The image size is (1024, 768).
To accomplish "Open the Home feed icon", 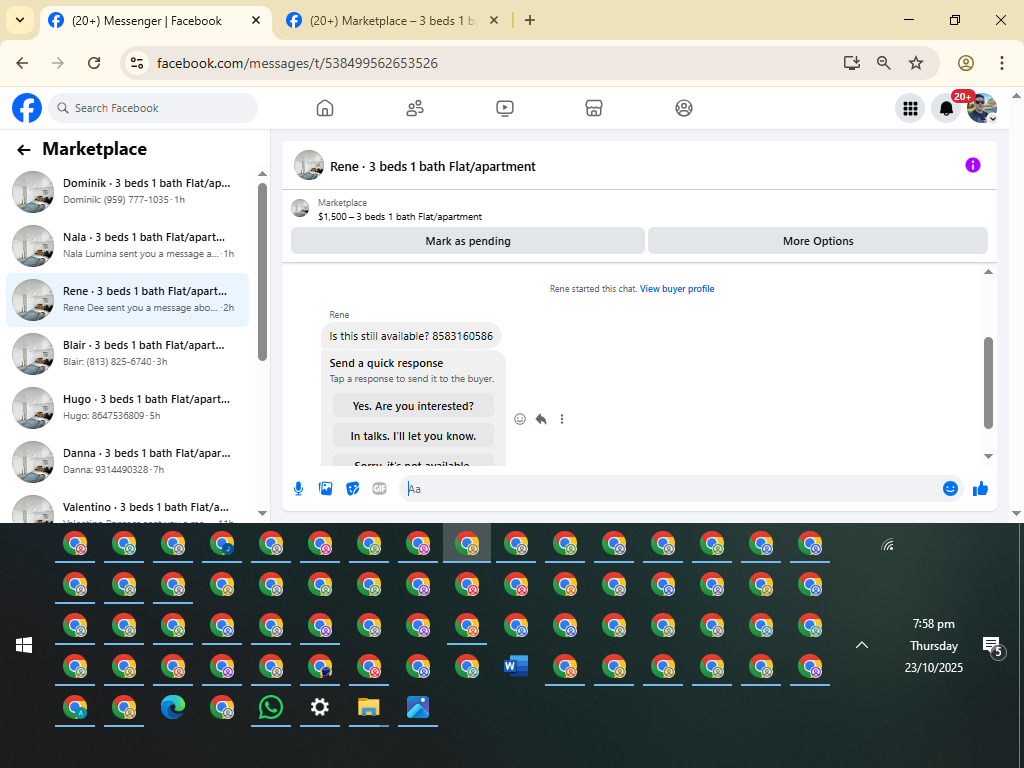I will click(325, 108).
